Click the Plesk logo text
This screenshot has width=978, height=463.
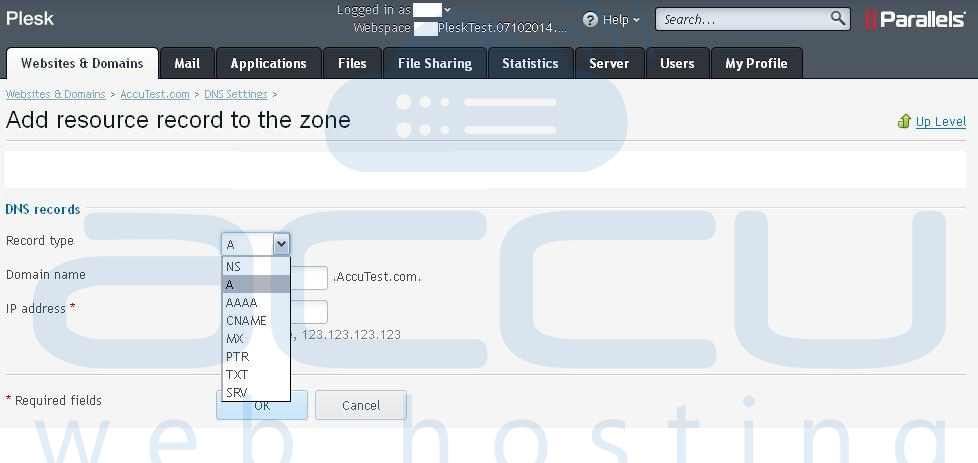[30, 18]
